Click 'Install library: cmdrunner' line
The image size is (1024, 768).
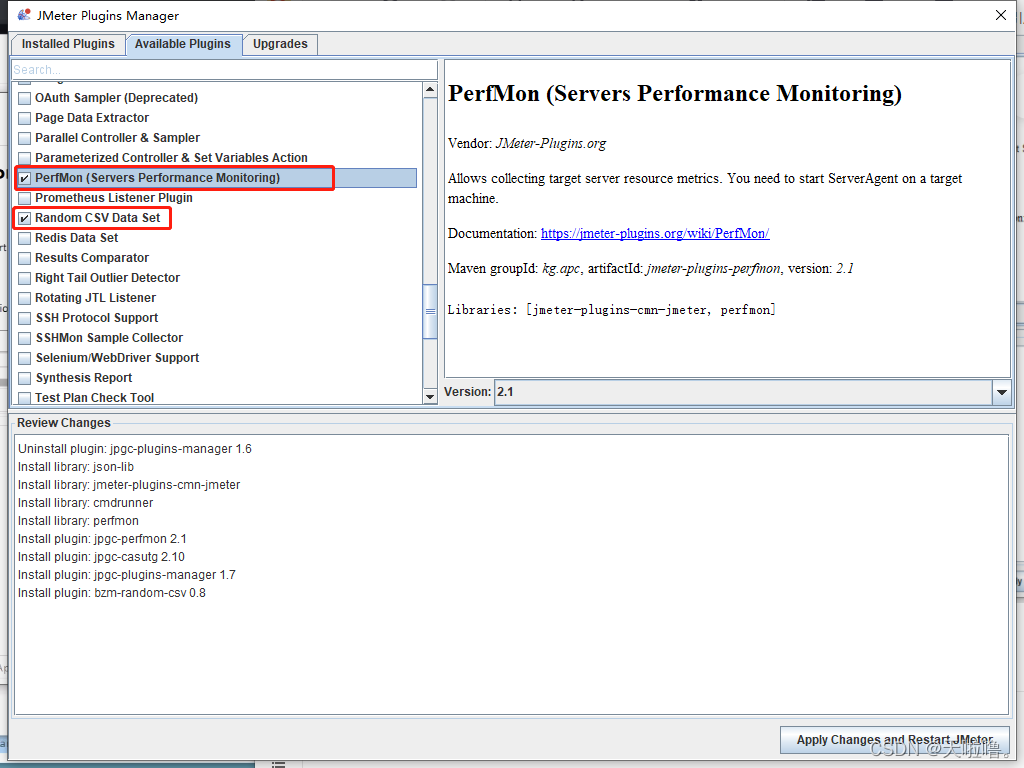pos(85,503)
